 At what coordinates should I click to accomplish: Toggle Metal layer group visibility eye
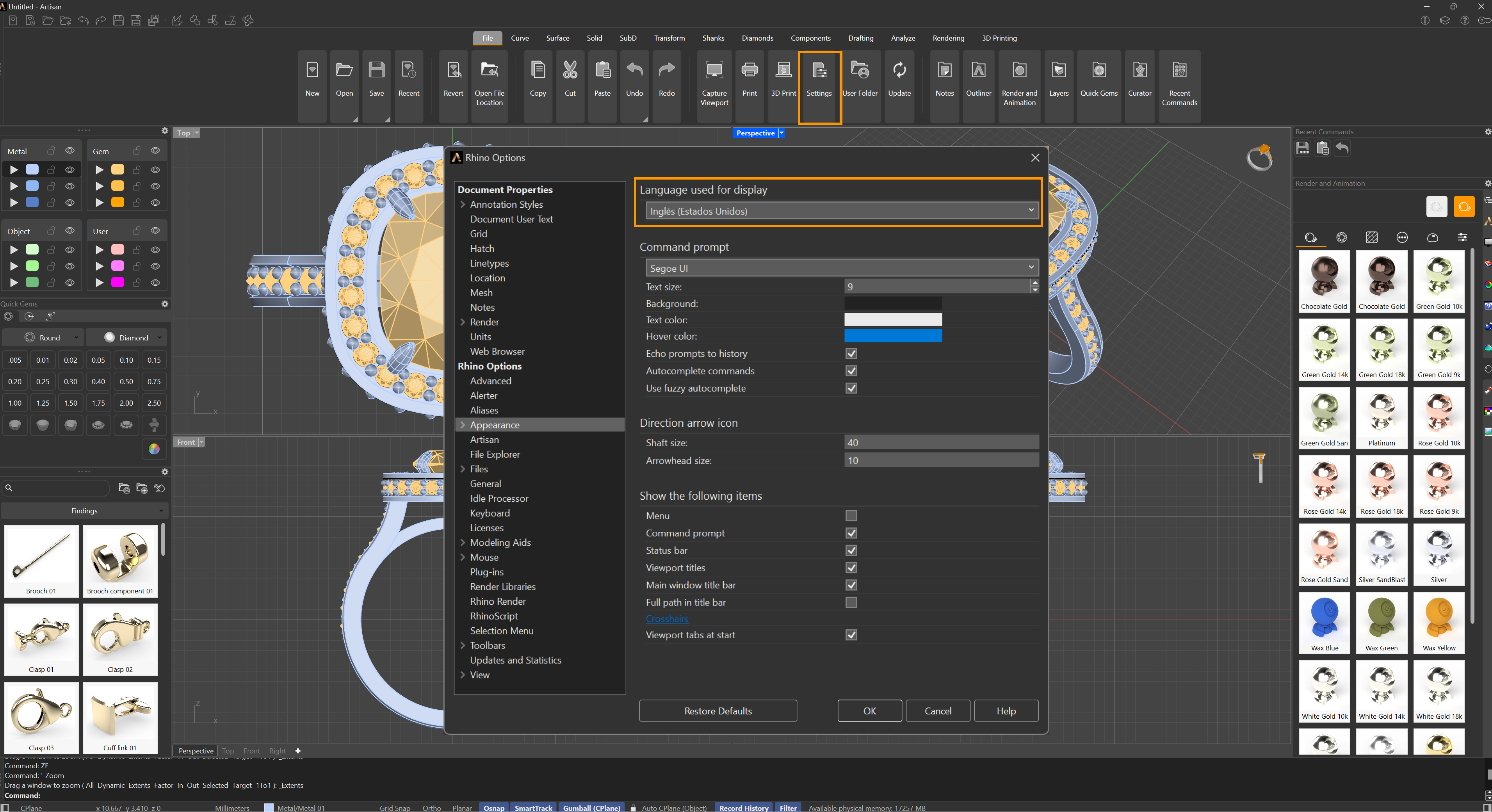[69, 151]
